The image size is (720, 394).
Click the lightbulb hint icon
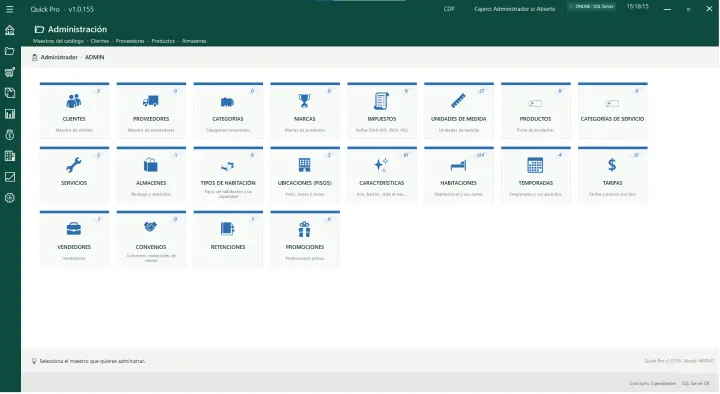coord(34,361)
